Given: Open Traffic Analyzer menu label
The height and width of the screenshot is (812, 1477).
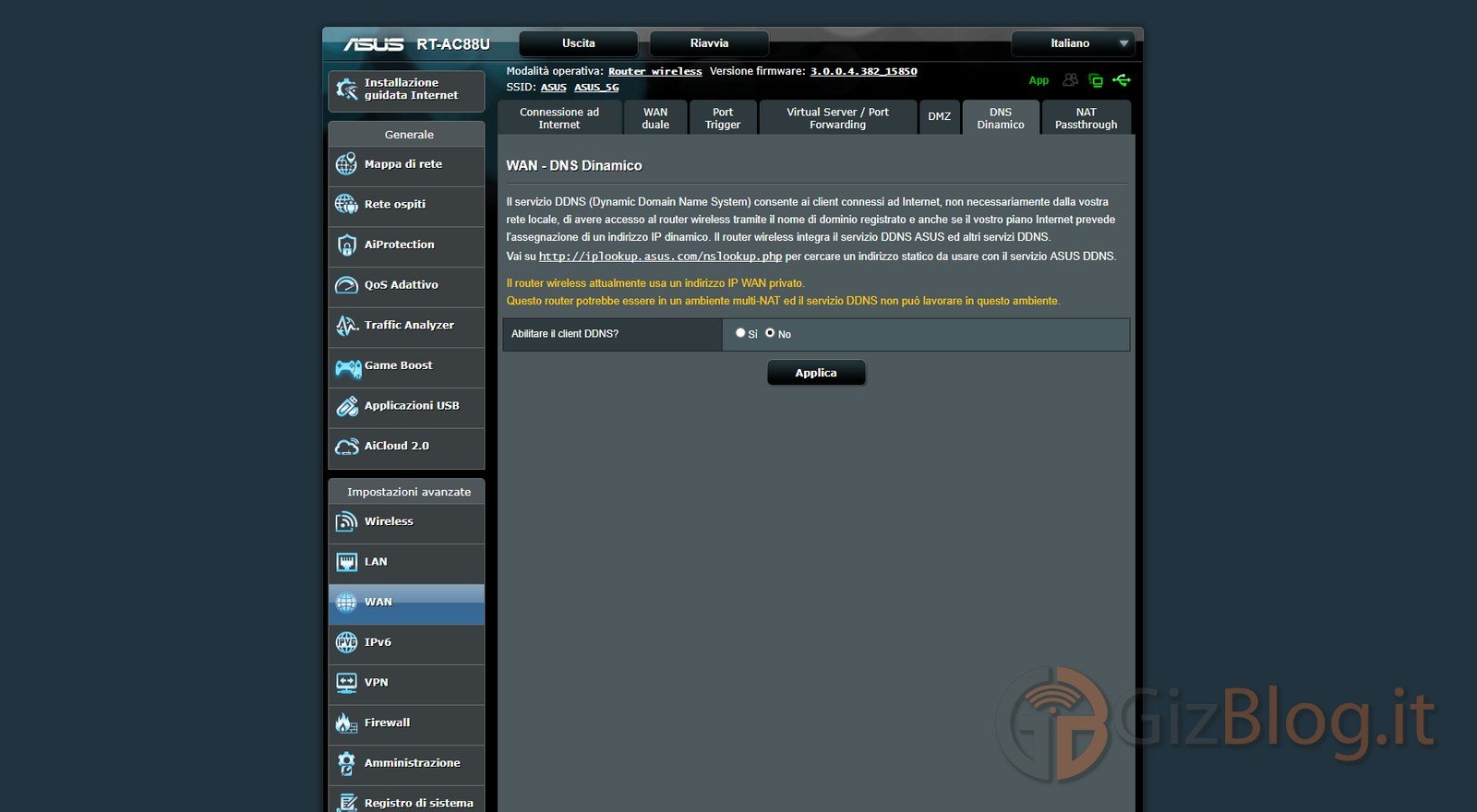Looking at the screenshot, I should pyautogui.click(x=409, y=325).
